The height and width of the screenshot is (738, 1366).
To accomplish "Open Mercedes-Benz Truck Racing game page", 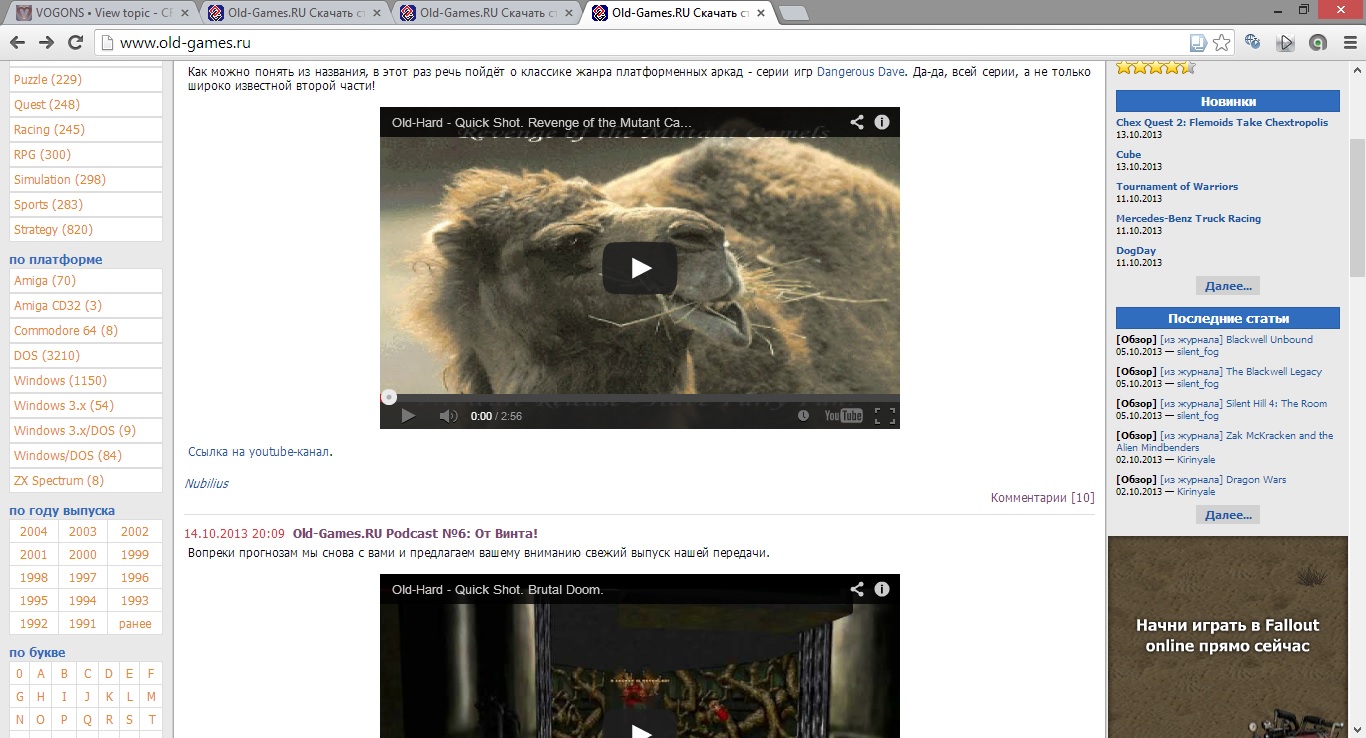I will 1188,219.
